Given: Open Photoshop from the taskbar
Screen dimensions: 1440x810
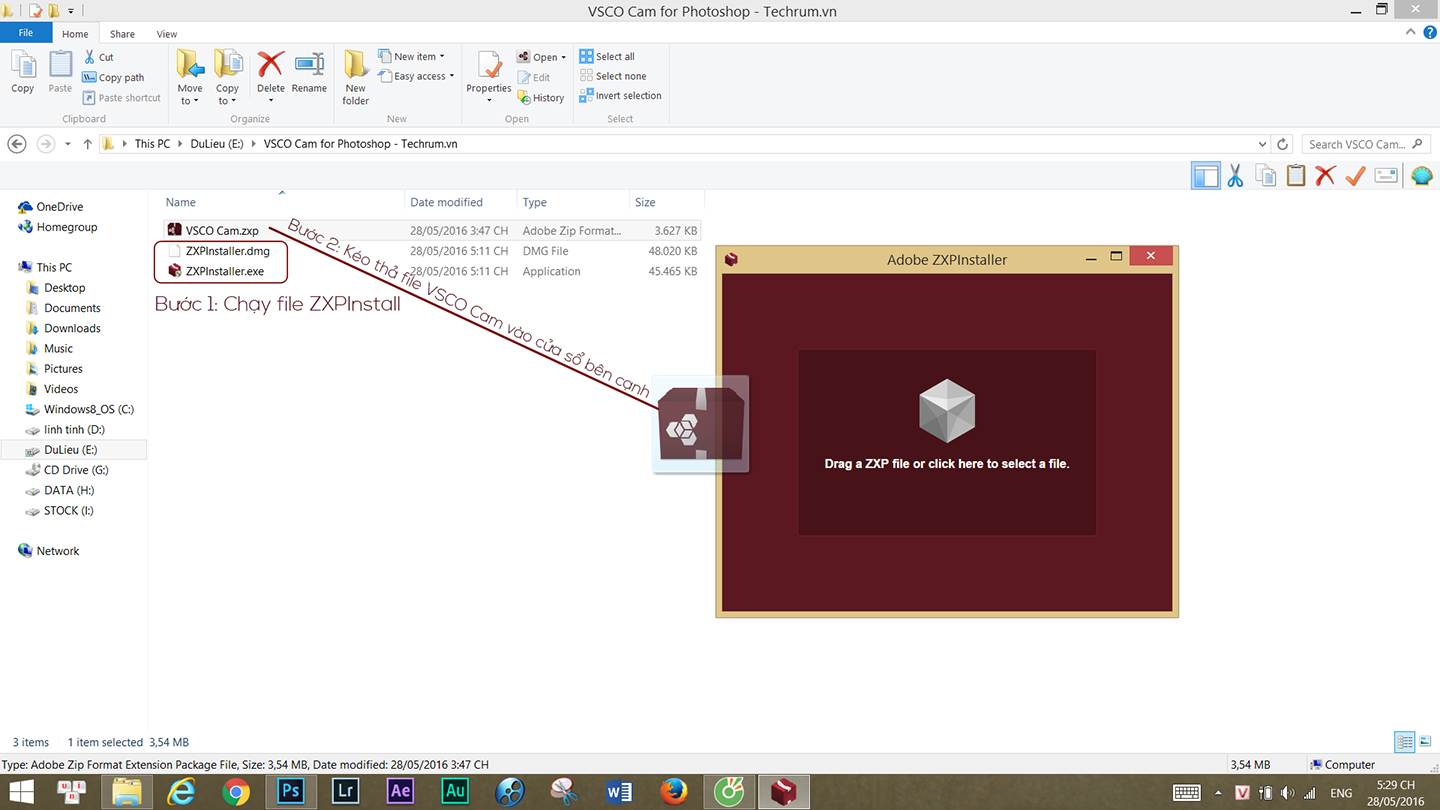Looking at the screenshot, I should tap(290, 792).
